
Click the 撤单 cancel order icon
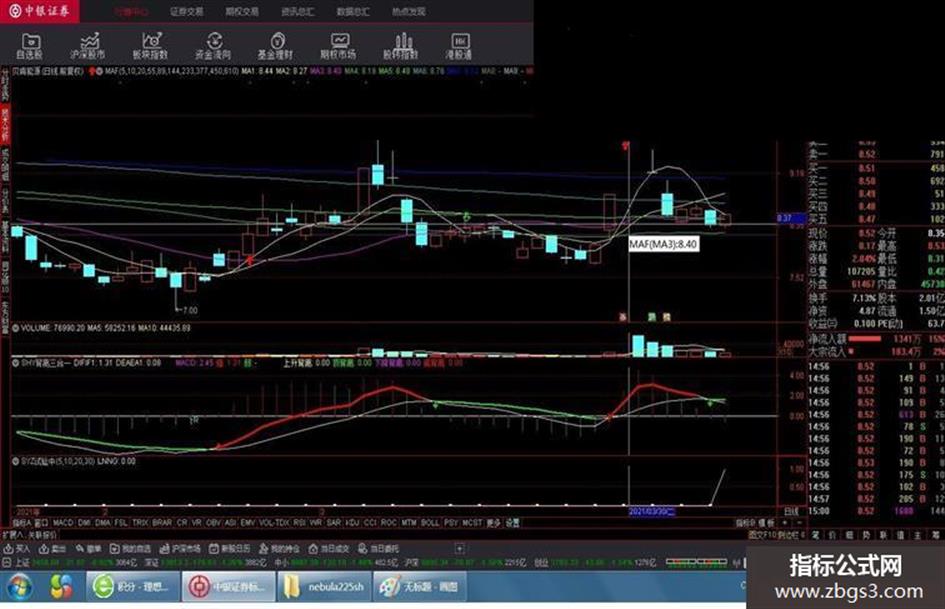click(x=89, y=549)
